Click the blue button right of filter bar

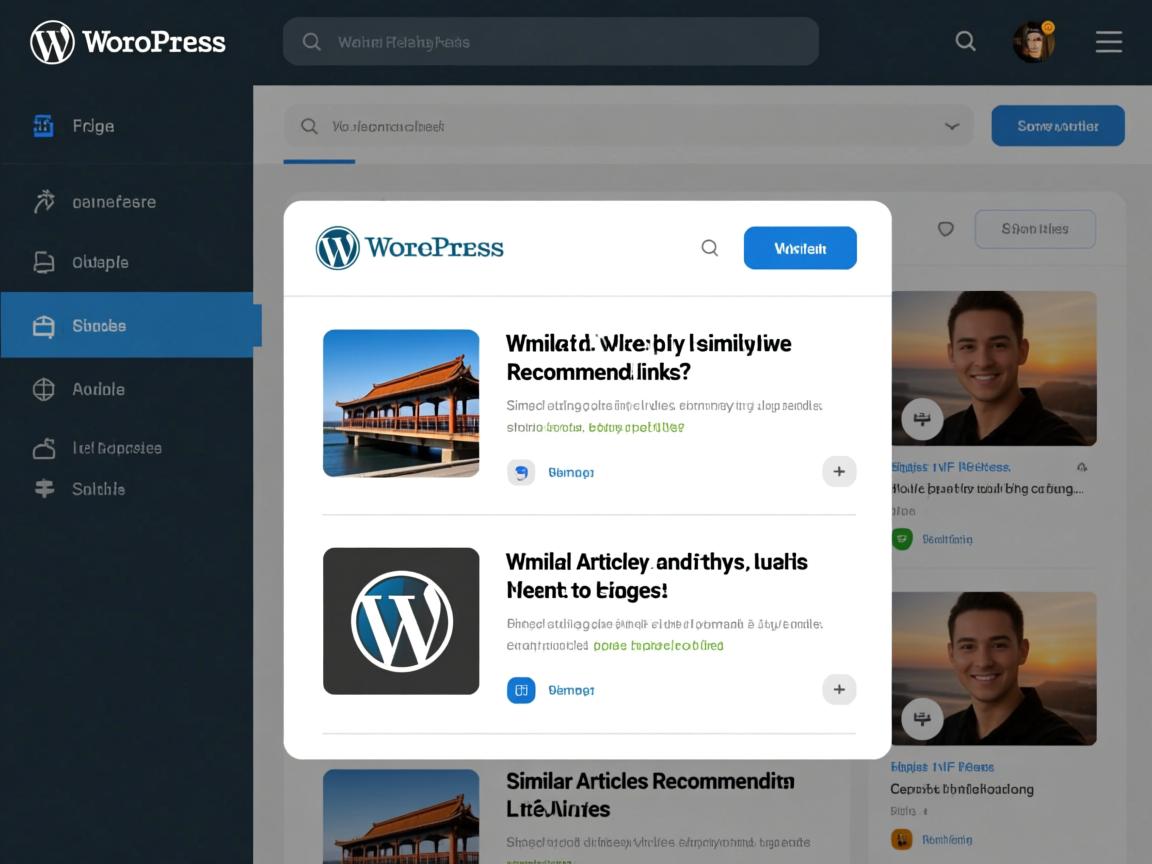pyautogui.click(x=1057, y=126)
